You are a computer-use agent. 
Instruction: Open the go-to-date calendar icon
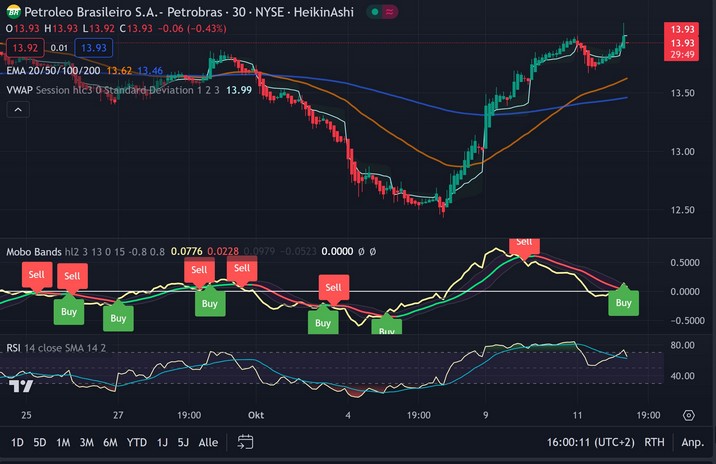(246, 441)
